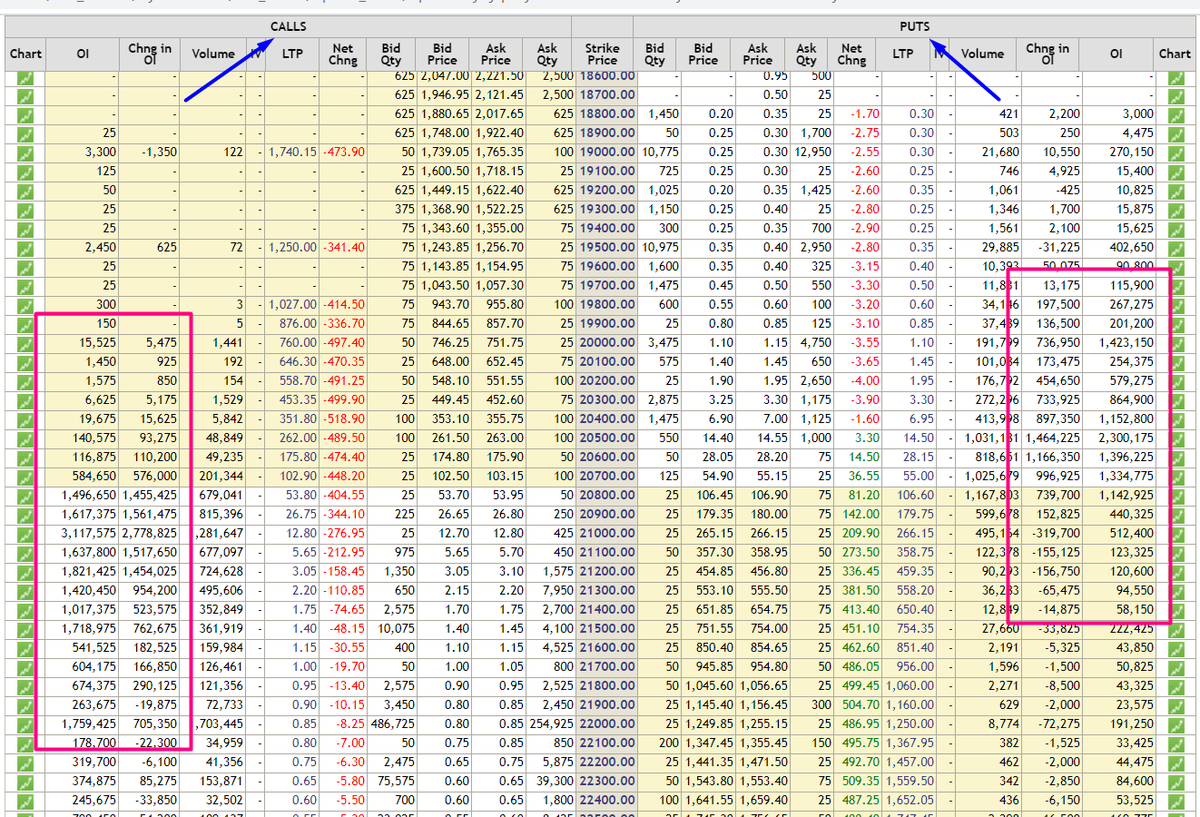
Task: Select the calls-side Volume column header
Action: pyautogui.click(x=213, y=53)
